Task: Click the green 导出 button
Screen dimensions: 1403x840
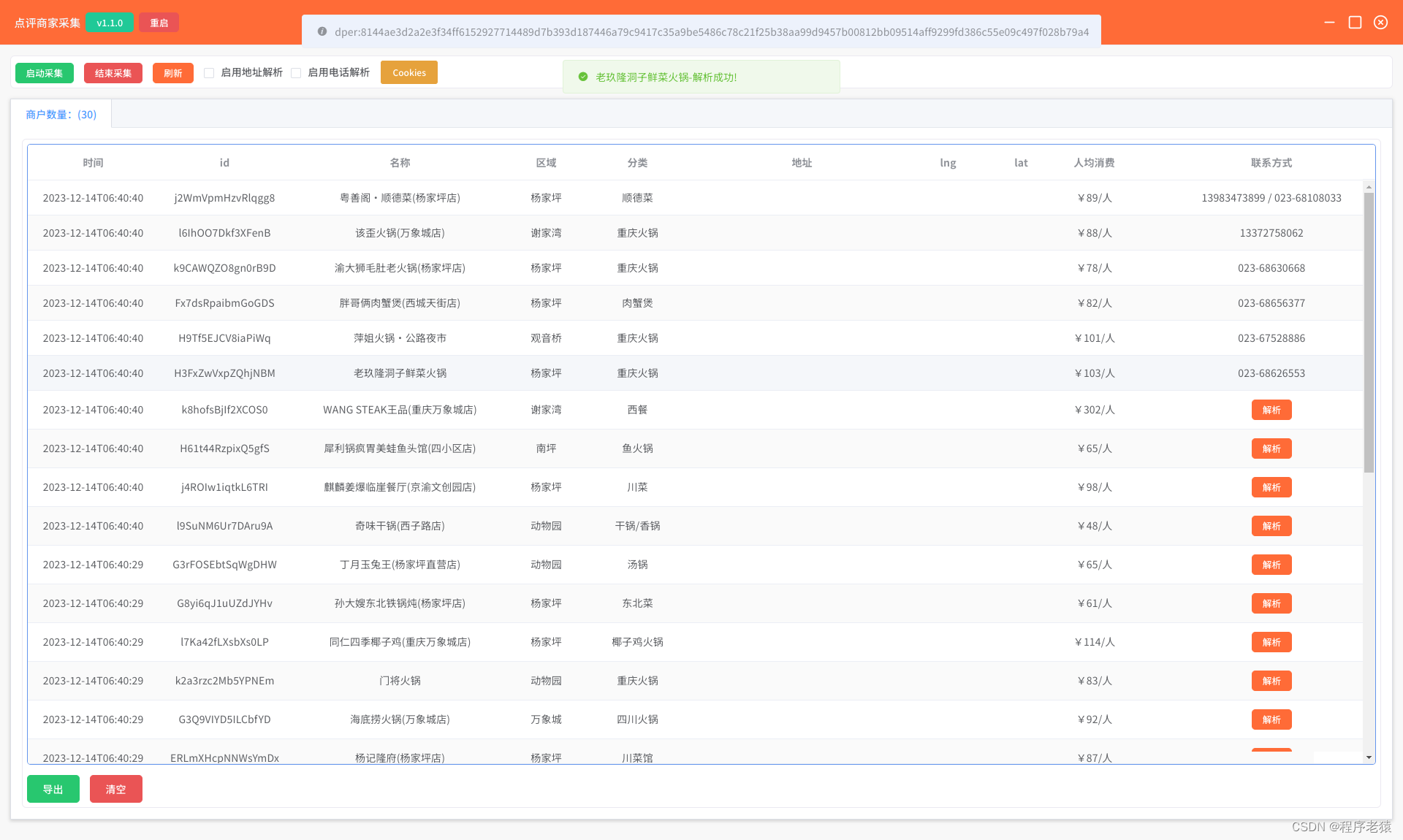Action: point(53,789)
